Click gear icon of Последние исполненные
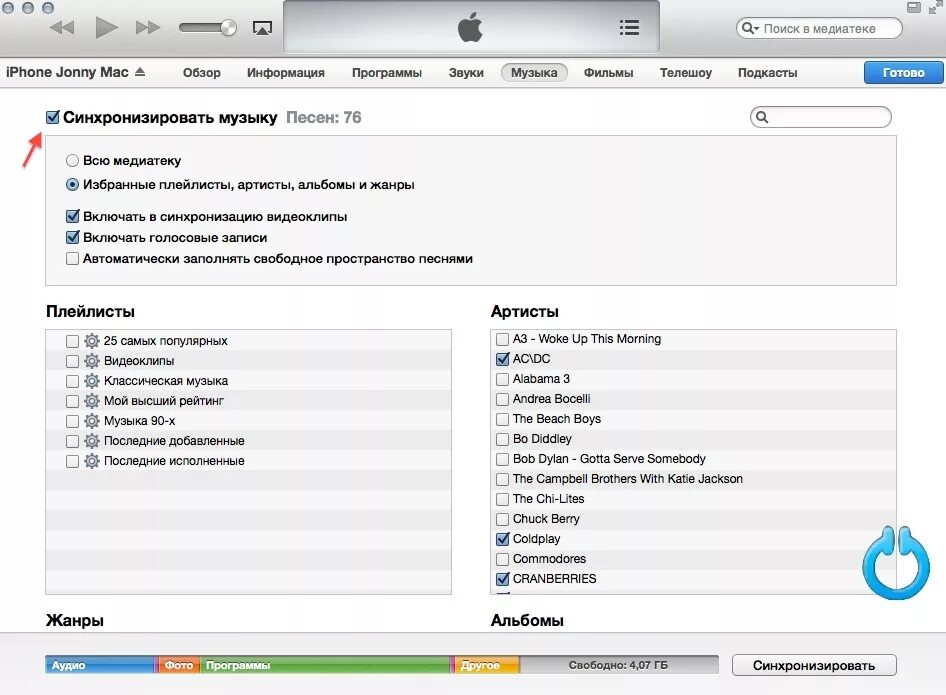The height and width of the screenshot is (695, 946). tap(92, 461)
